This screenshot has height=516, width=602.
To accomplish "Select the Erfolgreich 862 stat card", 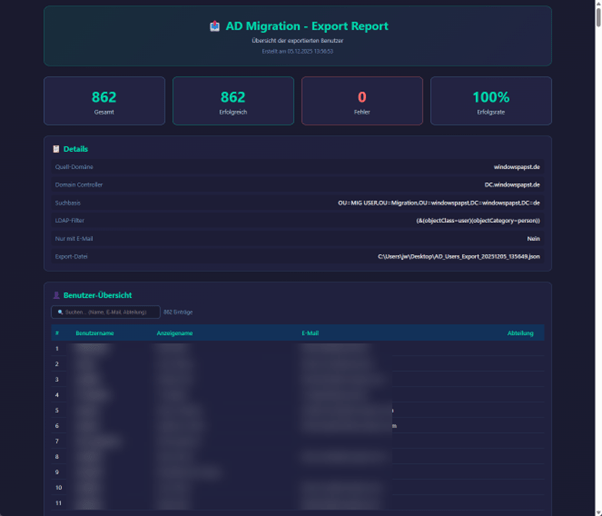I will point(233,101).
